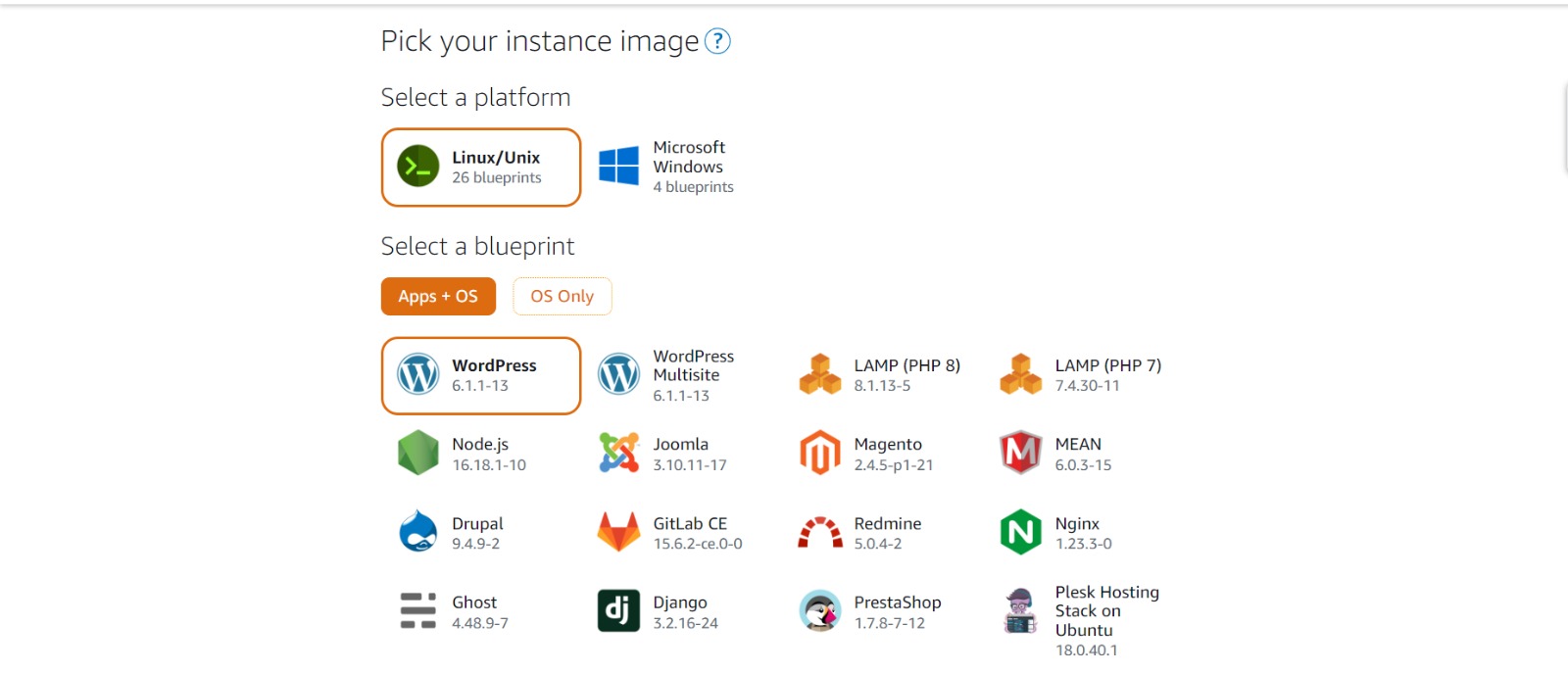Choose the Microsoft Windows platform label

tap(689, 157)
